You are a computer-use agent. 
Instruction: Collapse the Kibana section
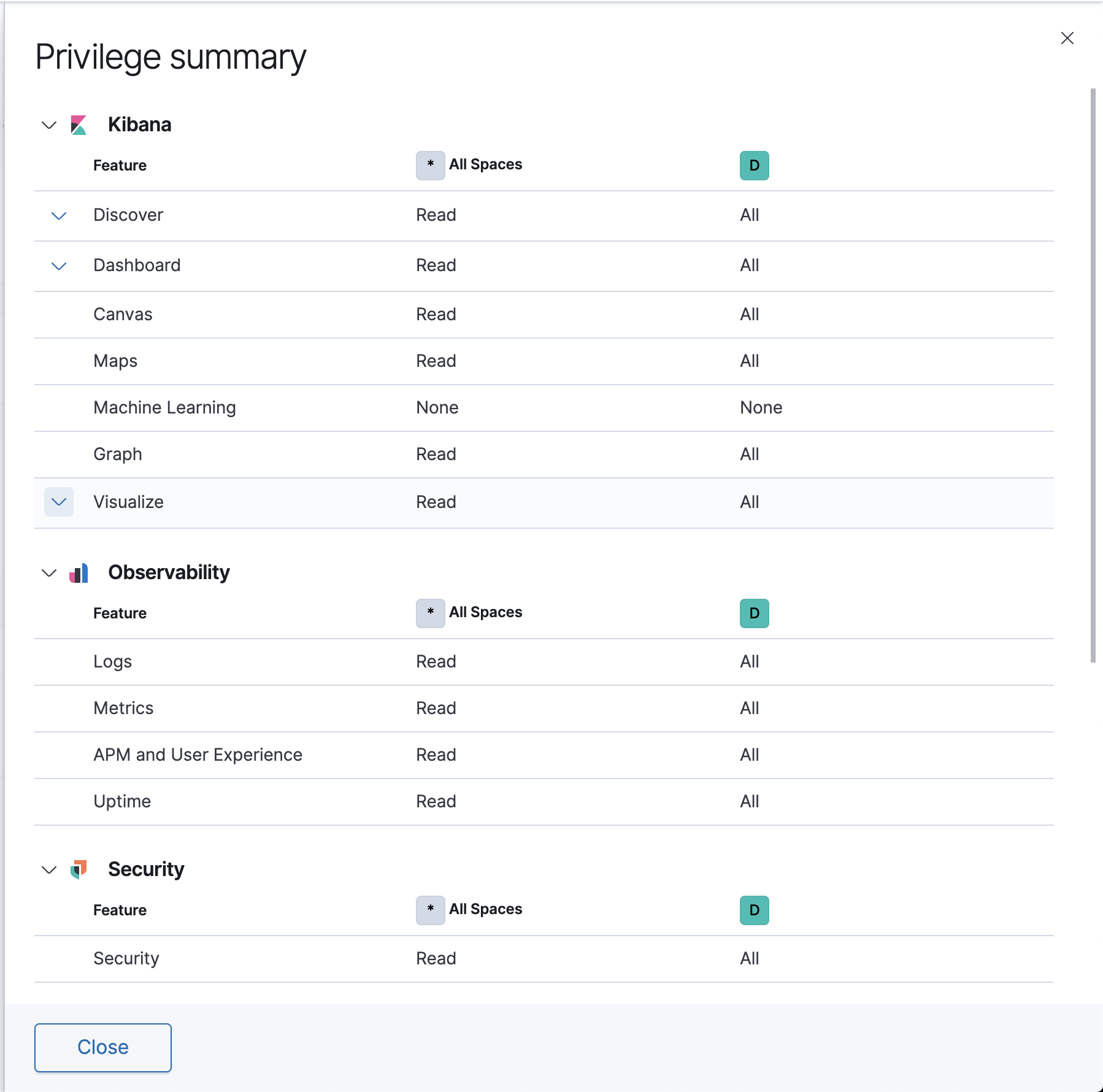point(49,125)
